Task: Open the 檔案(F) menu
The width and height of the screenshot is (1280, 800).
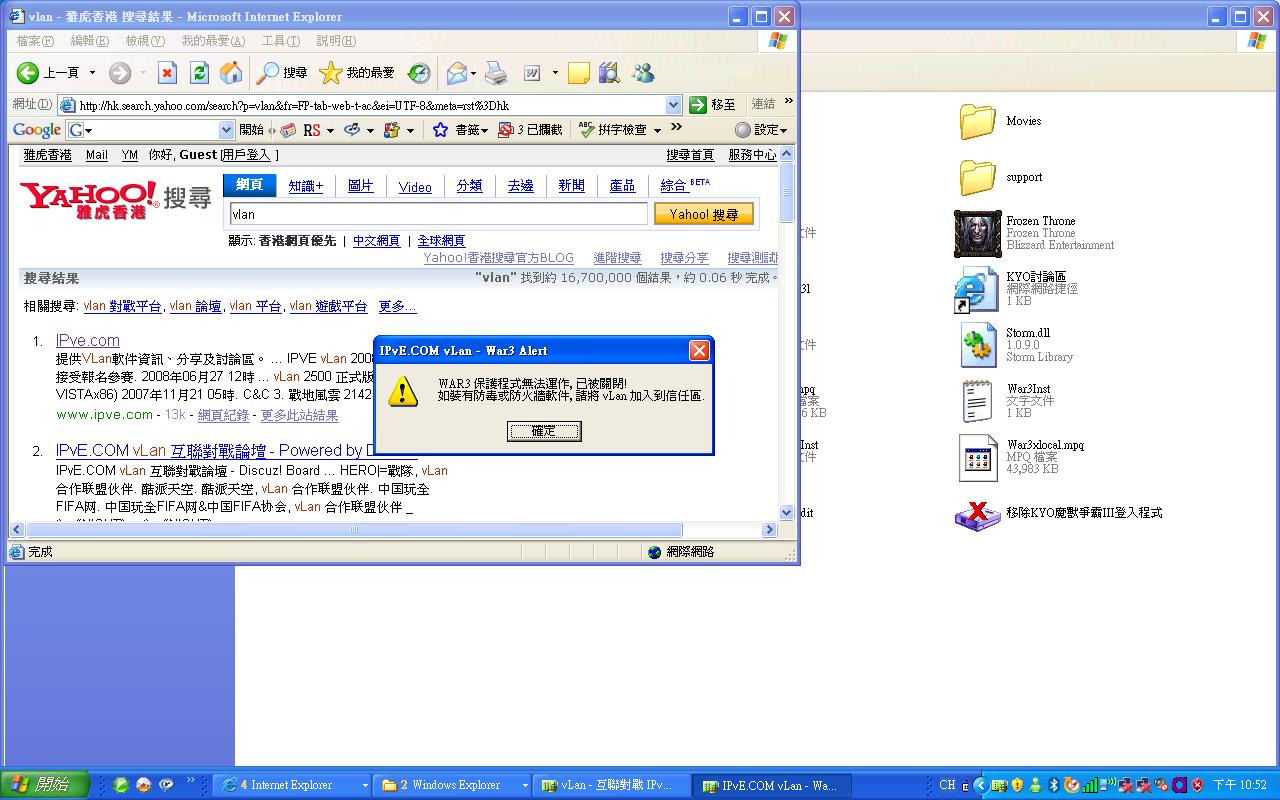Action: [35, 41]
